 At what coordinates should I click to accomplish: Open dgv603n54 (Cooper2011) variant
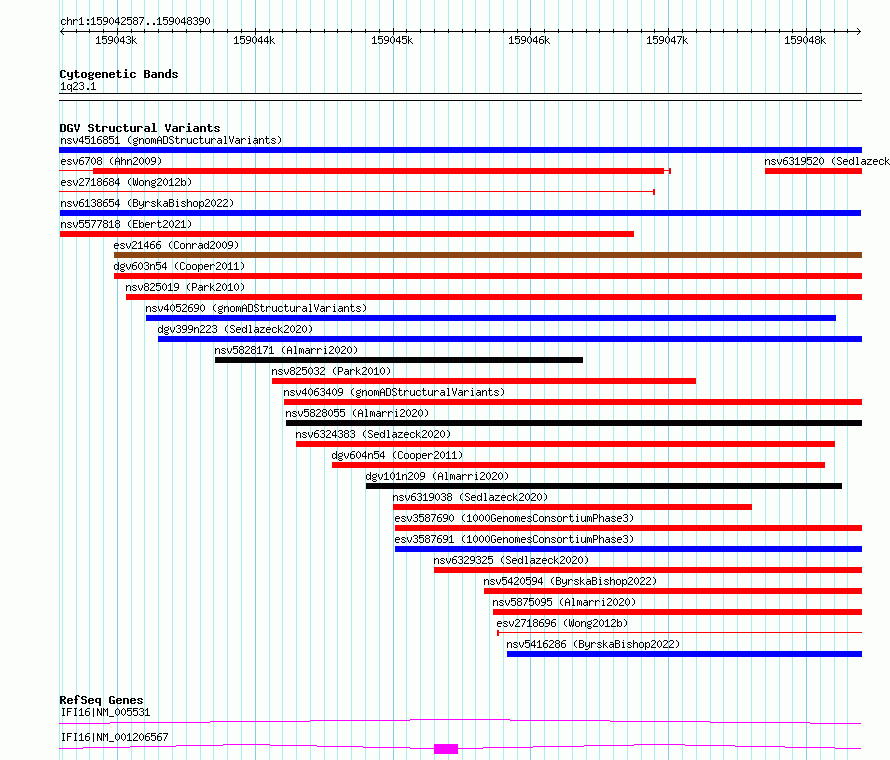179,266
